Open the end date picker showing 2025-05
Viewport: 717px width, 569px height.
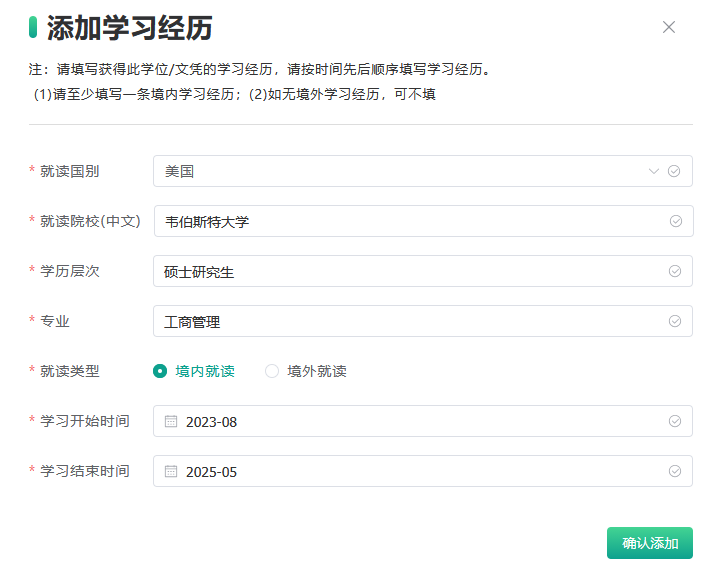(x=400, y=471)
